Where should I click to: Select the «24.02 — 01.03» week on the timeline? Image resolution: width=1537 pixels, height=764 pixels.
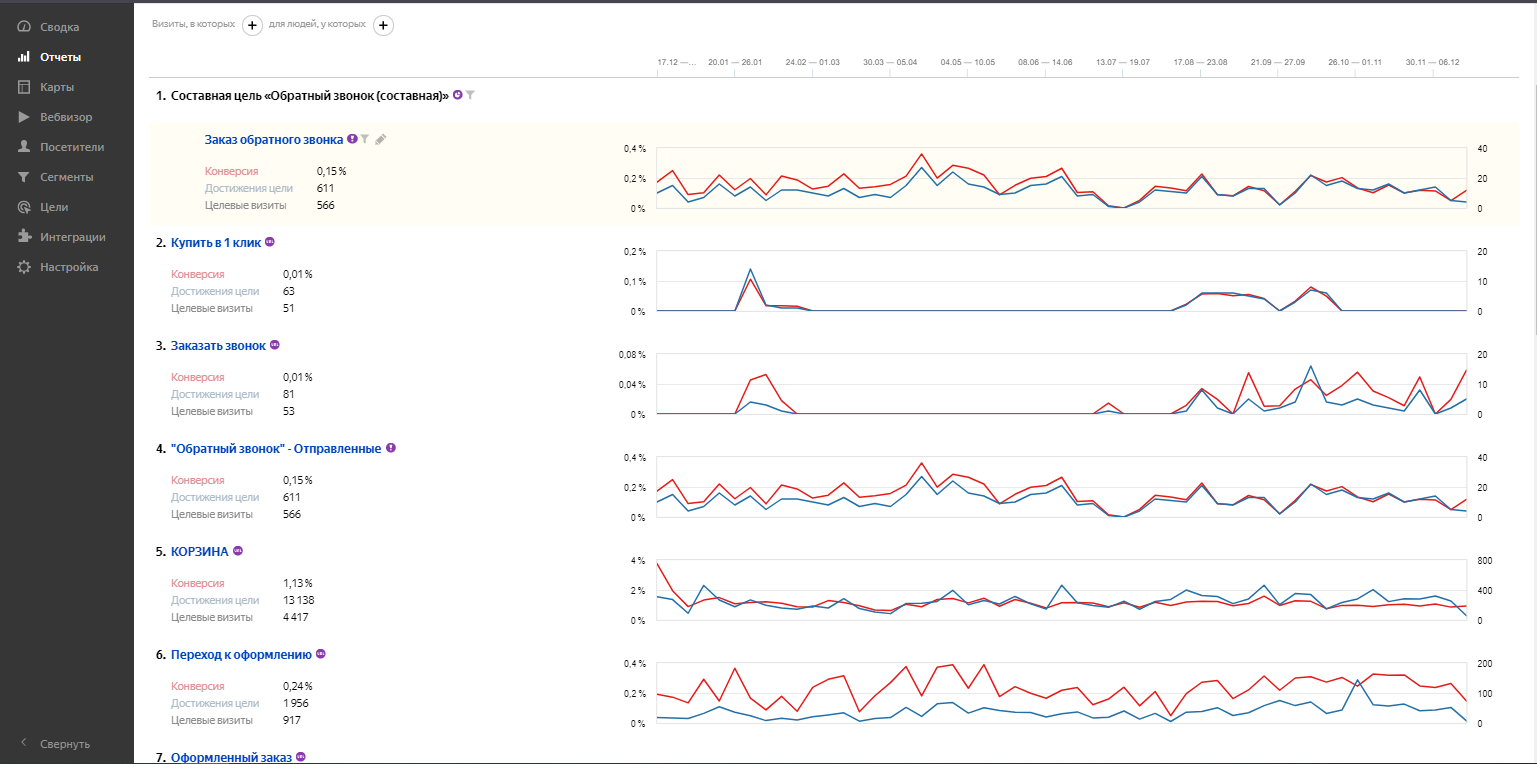click(813, 62)
